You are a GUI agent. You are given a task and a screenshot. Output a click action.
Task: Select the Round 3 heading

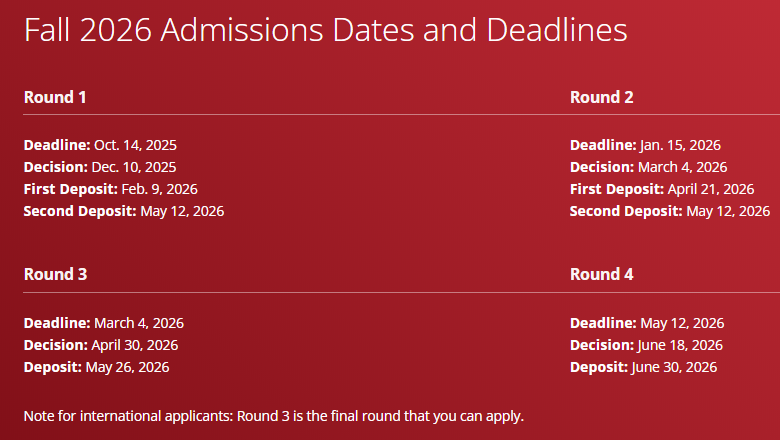tap(55, 274)
